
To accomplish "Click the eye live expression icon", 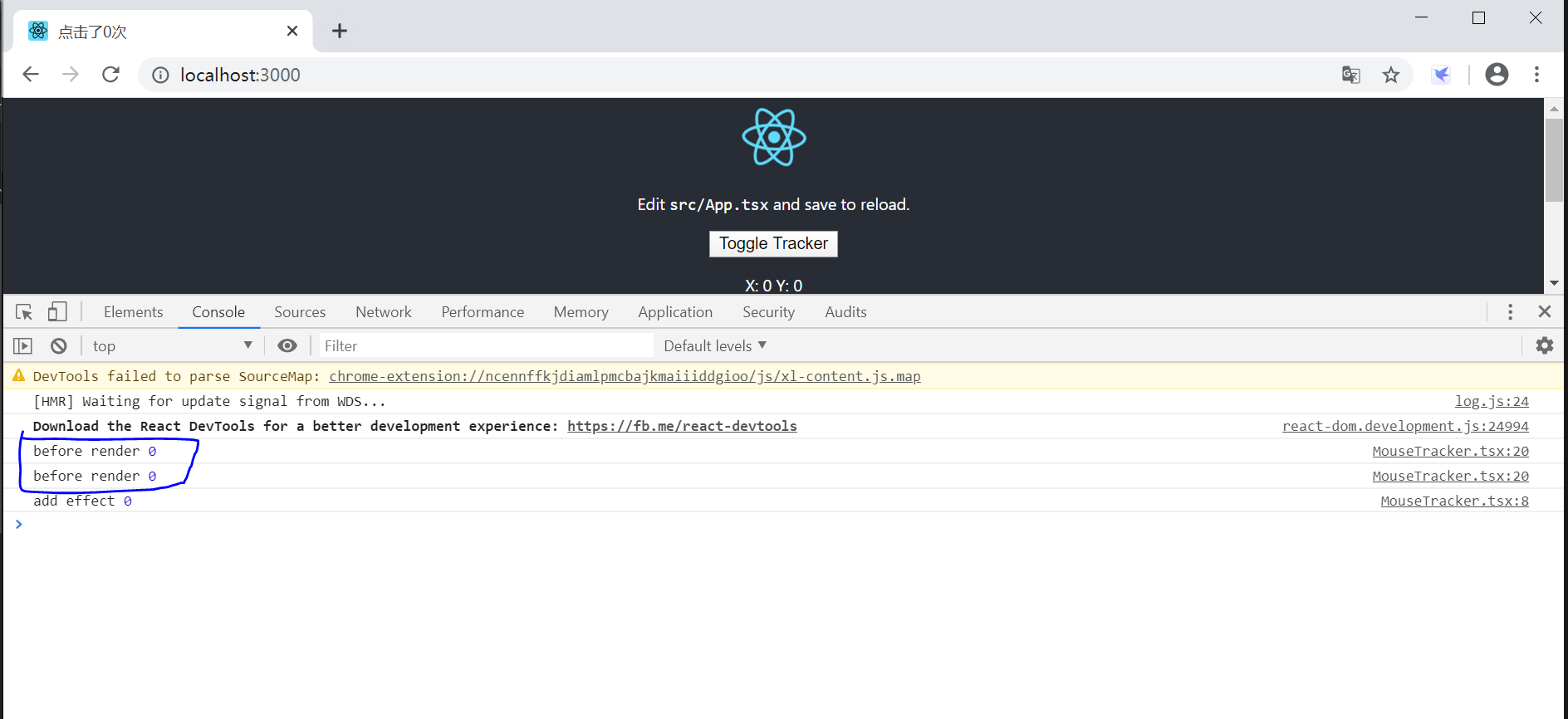I will [x=287, y=346].
